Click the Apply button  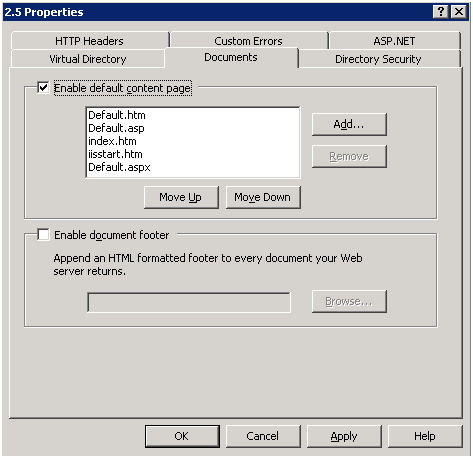(344, 436)
